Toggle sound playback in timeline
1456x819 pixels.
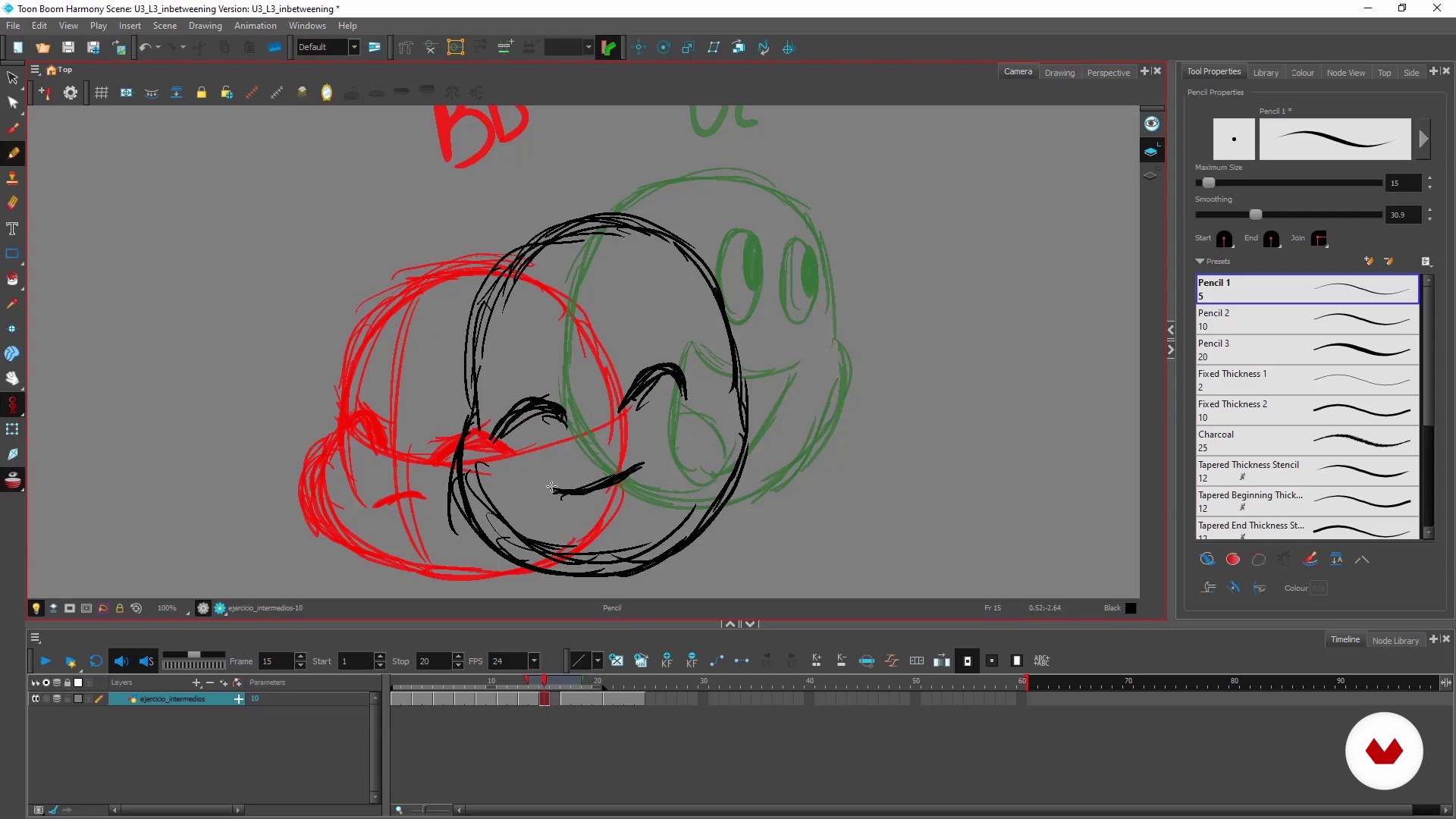[121, 661]
